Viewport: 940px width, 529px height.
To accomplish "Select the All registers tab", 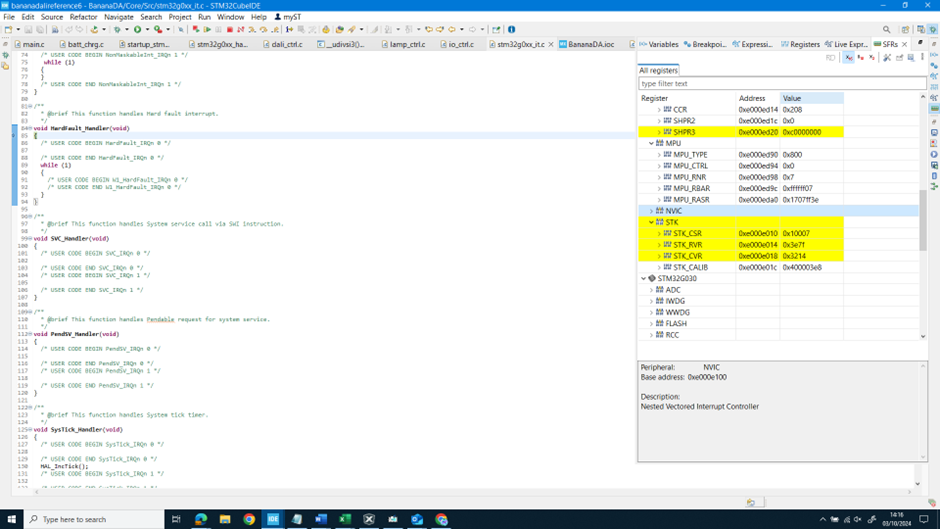I will [x=658, y=70].
